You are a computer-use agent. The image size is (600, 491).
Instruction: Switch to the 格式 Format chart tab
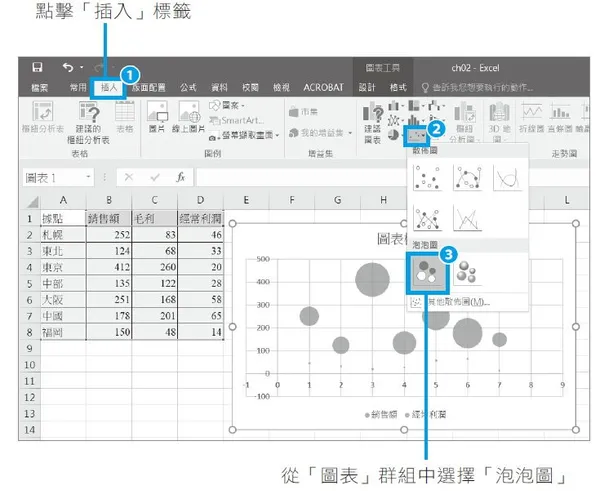coord(398,88)
